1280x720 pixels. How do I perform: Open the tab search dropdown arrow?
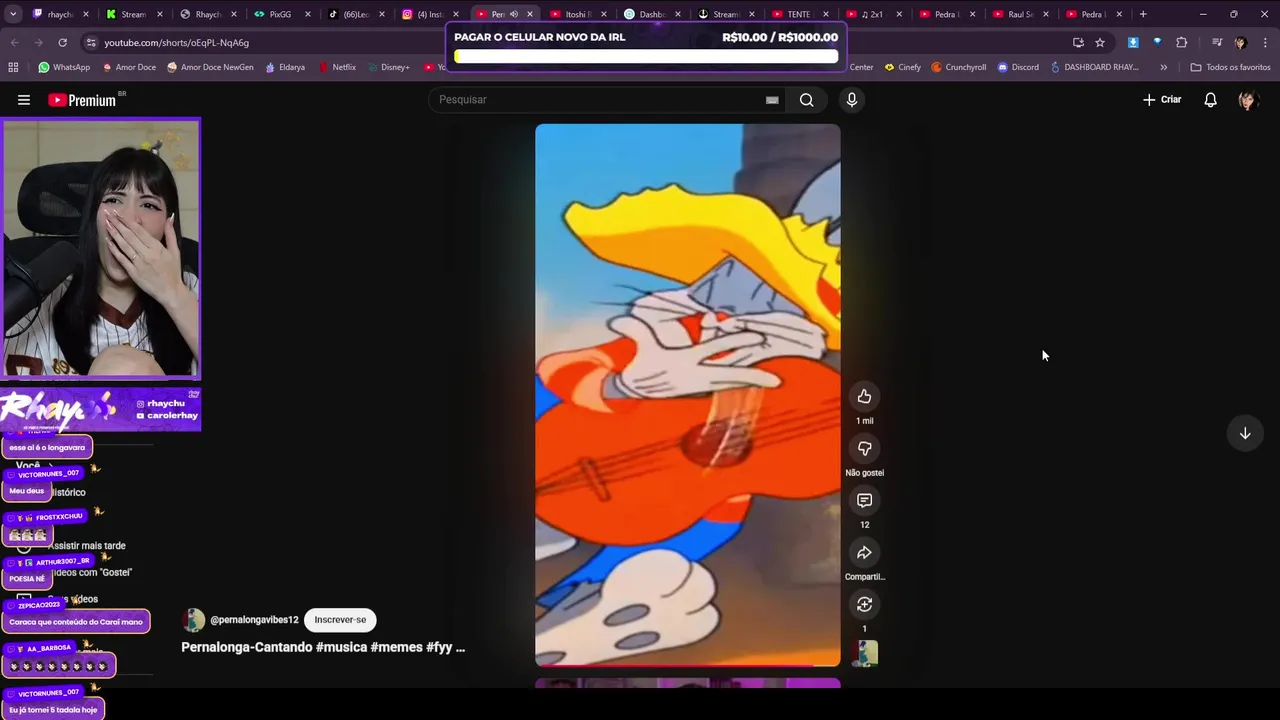(13, 14)
